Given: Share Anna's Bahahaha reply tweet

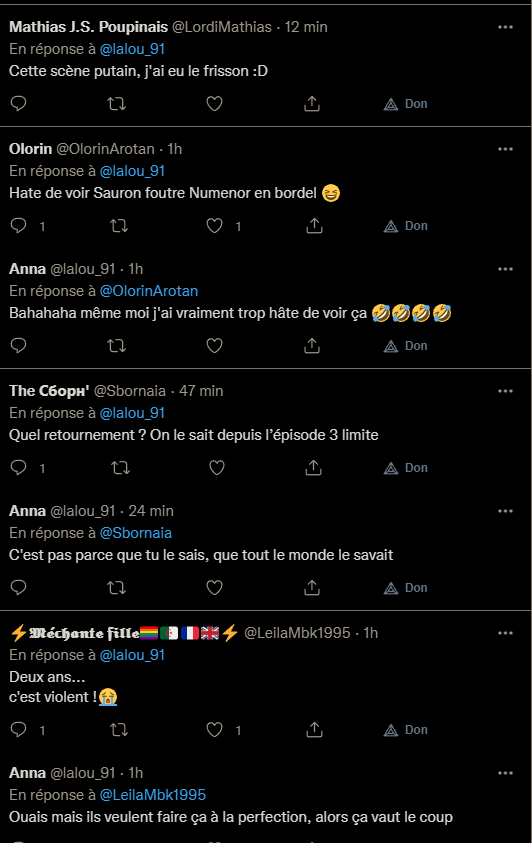Looking at the screenshot, I should click(x=312, y=346).
